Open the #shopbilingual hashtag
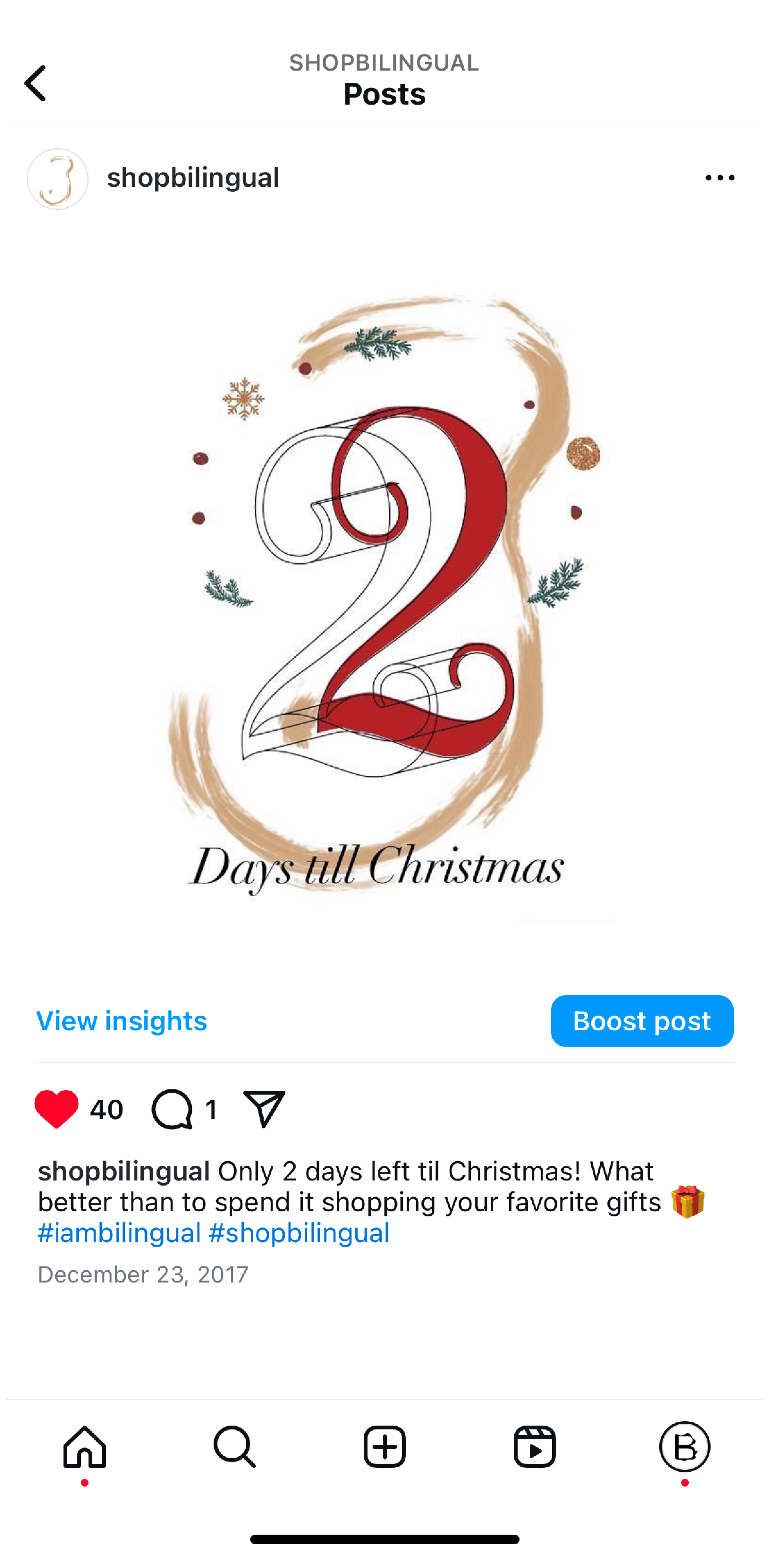This screenshot has height=1568, width=769. click(x=299, y=1232)
